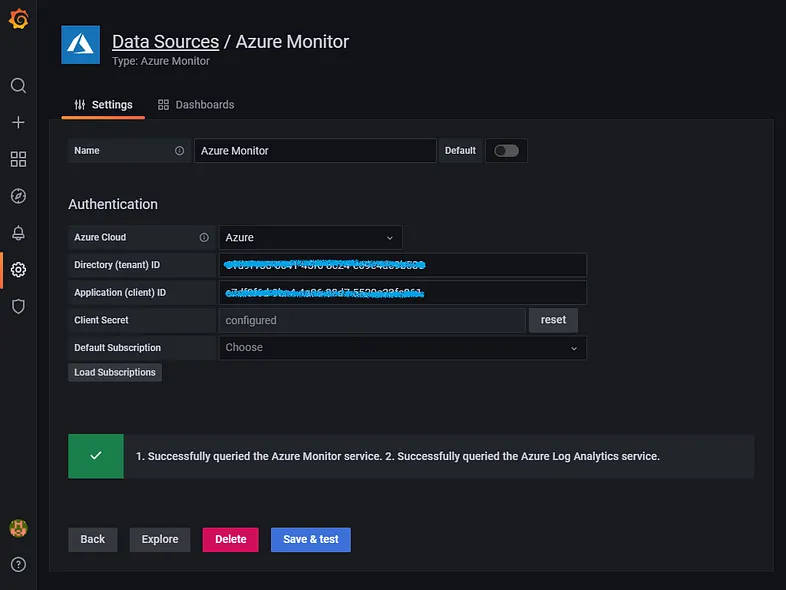Open the Alerting bell icon
Image resolution: width=786 pixels, height=590 pixels.
pos(19,233)
